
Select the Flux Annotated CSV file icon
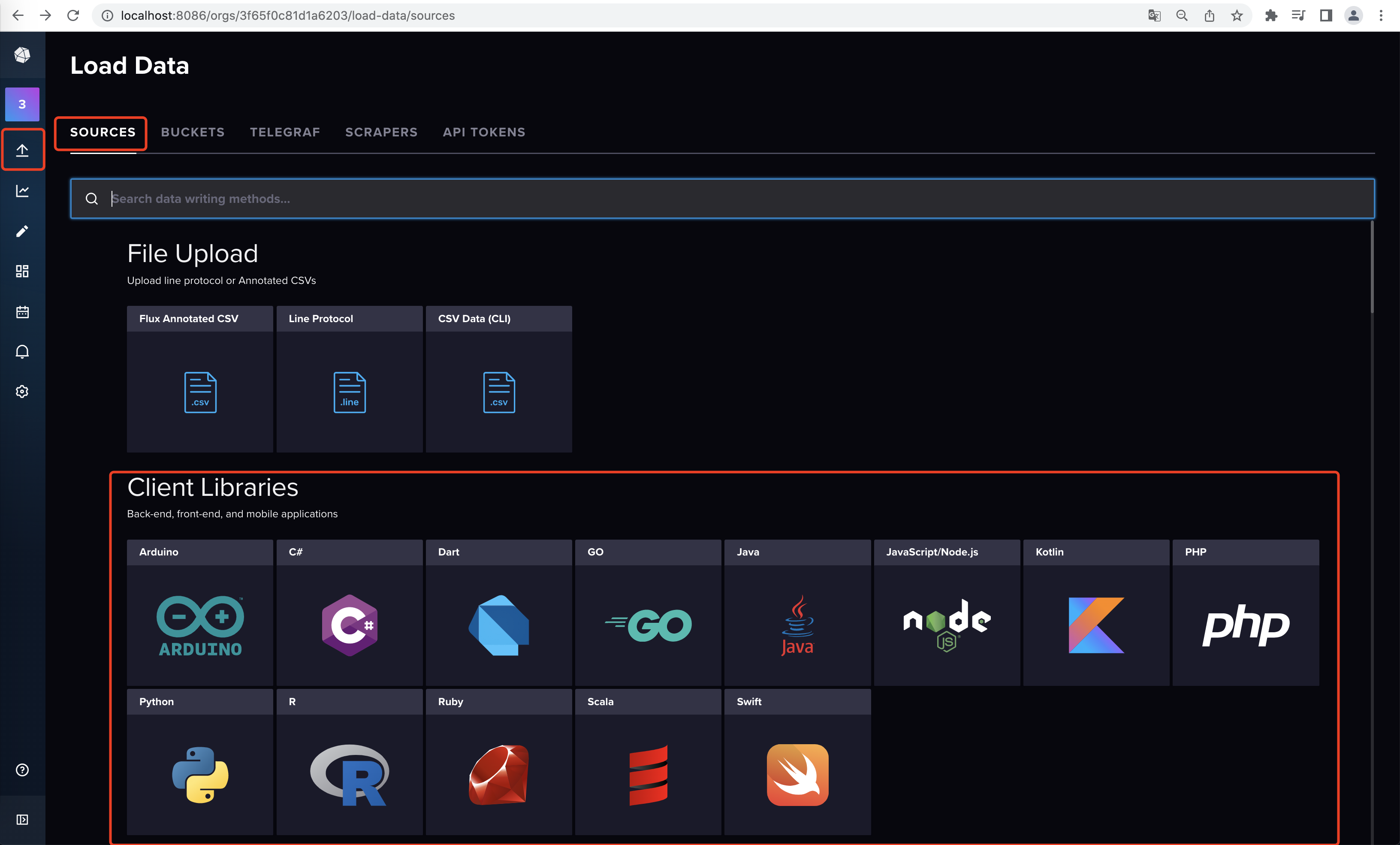click(x=200, y=392)
